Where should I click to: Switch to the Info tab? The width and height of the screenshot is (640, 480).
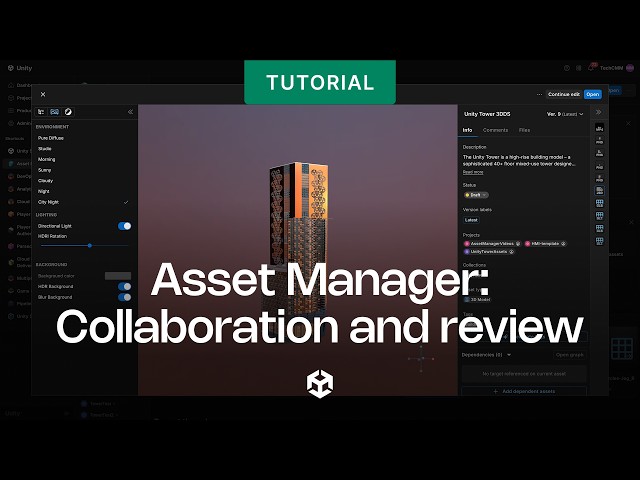point(467,130)
